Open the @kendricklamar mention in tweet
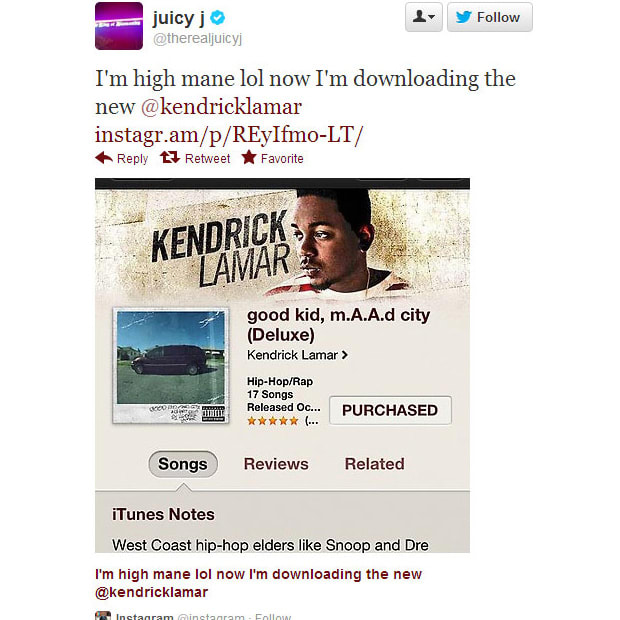The image size is (620, 620). [221, 107]
